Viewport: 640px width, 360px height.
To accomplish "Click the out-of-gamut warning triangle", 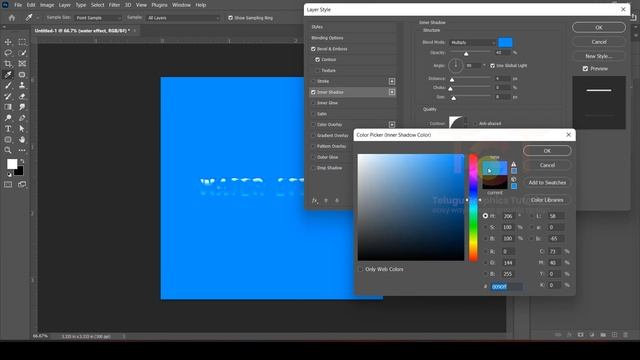I will point(513,164).
